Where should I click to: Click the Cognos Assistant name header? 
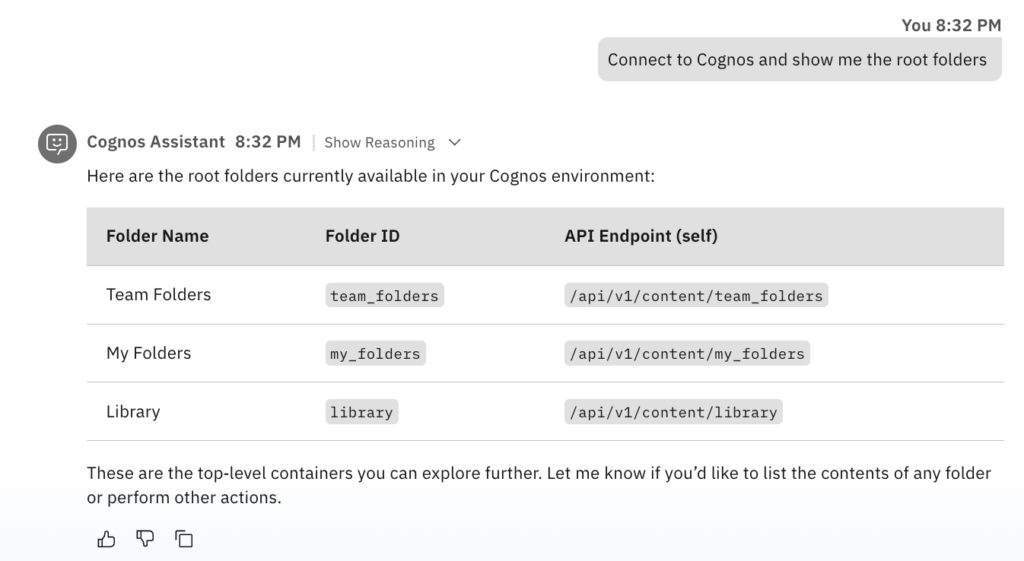click(x=155, y=142)
